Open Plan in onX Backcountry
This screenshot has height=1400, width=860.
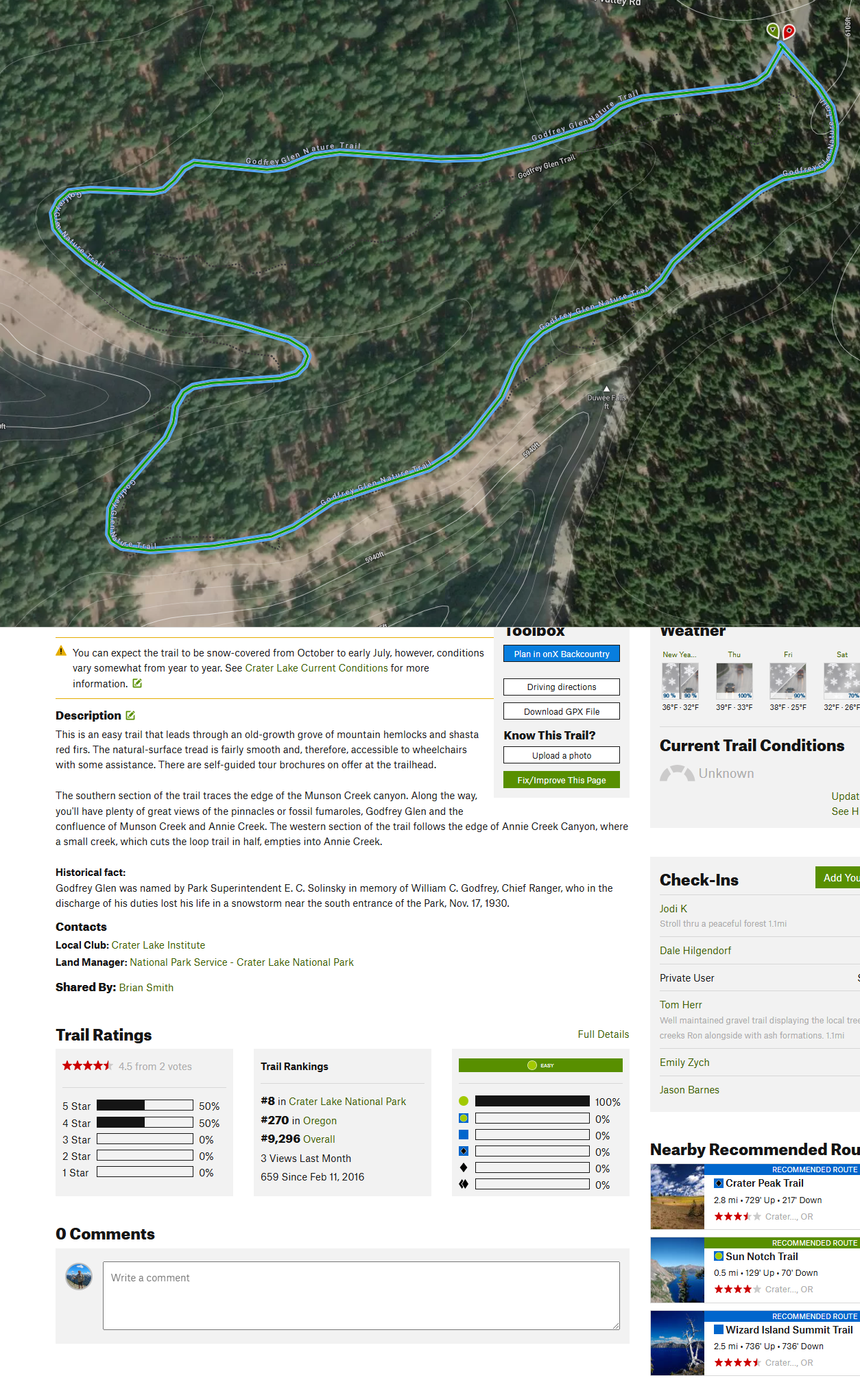coord(562,654)
